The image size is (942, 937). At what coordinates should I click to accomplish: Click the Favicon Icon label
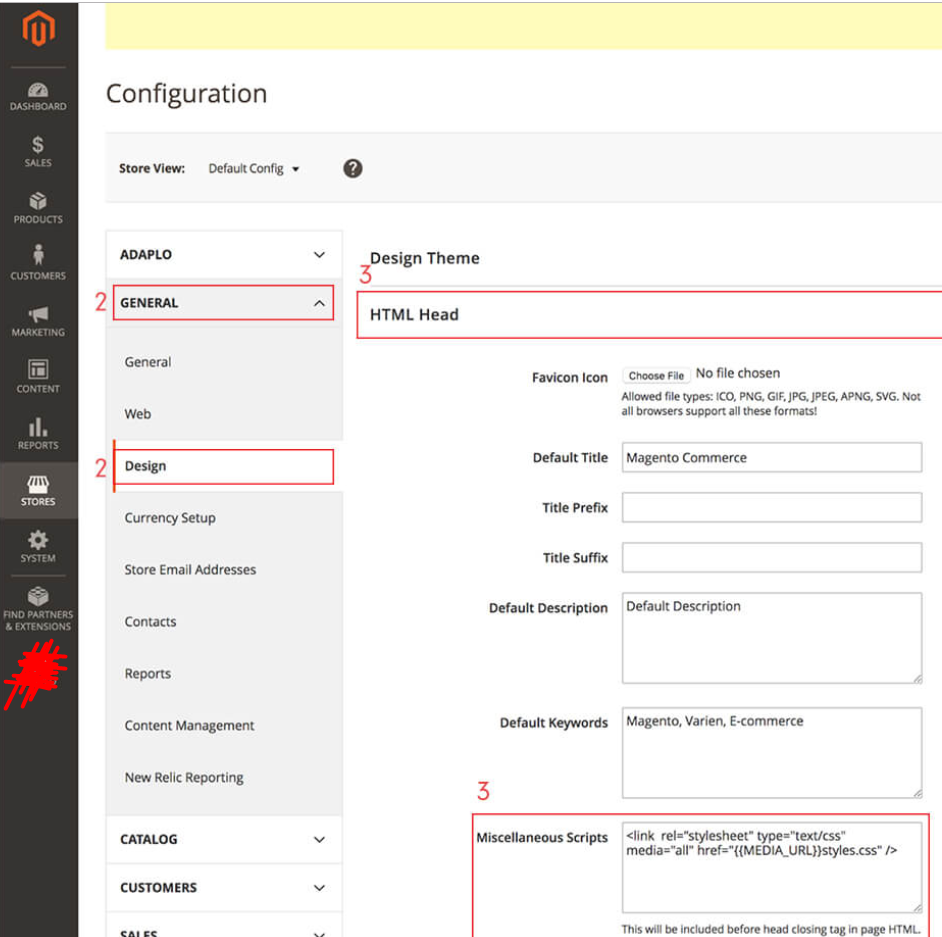[570, 378]
